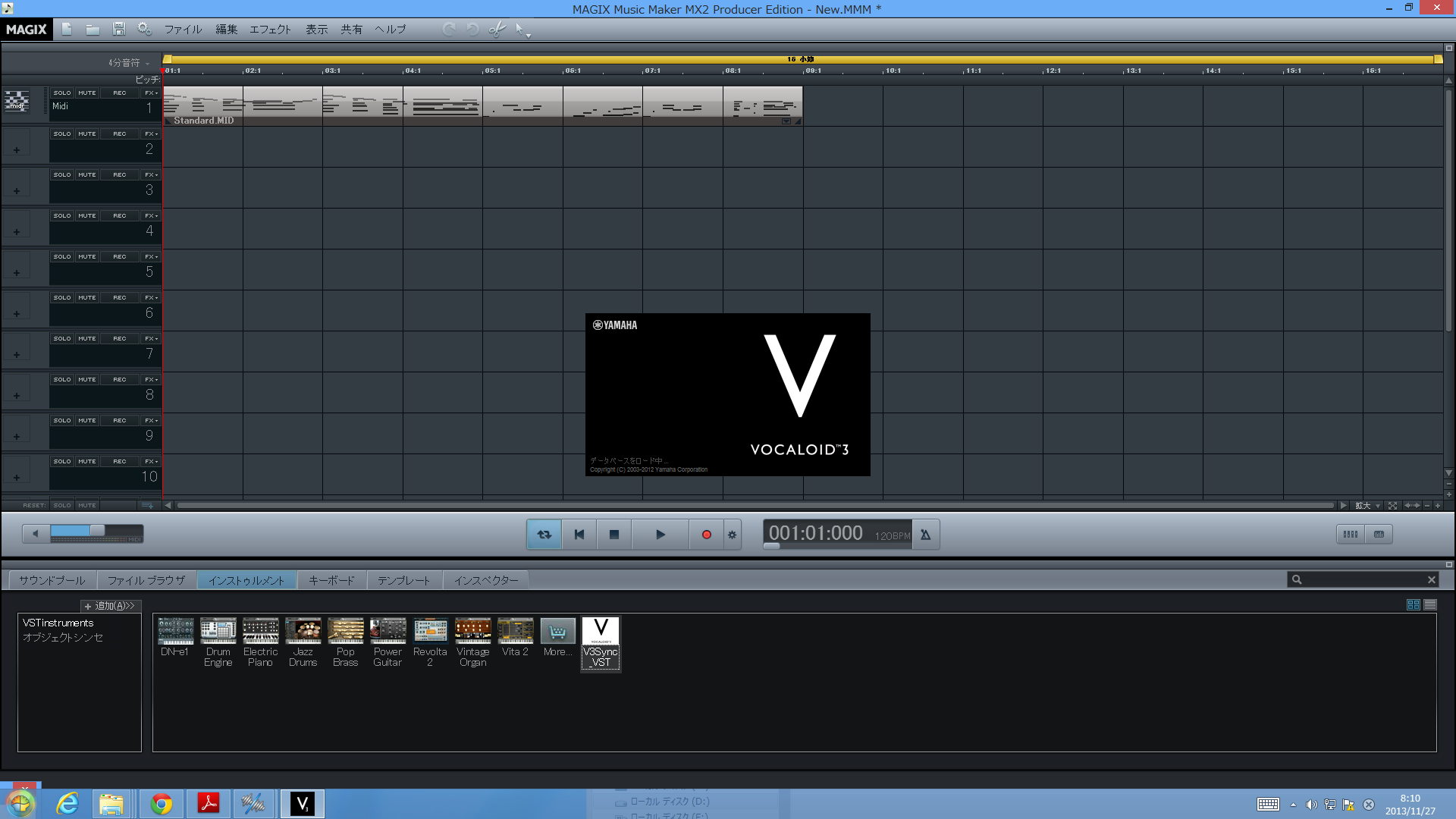The width and height of the screenshot is (1456, 819).
Task: Open a project using the folder icon
Action: coord(93,29)
